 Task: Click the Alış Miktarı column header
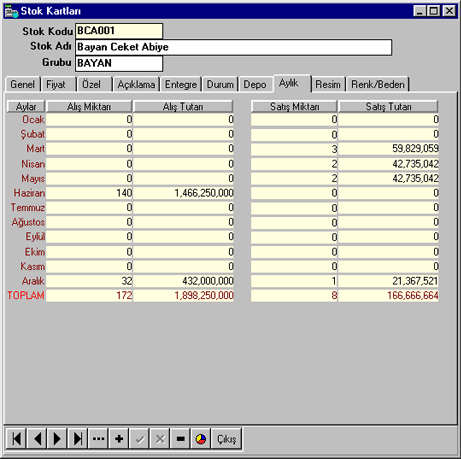[x=89, y=106]
